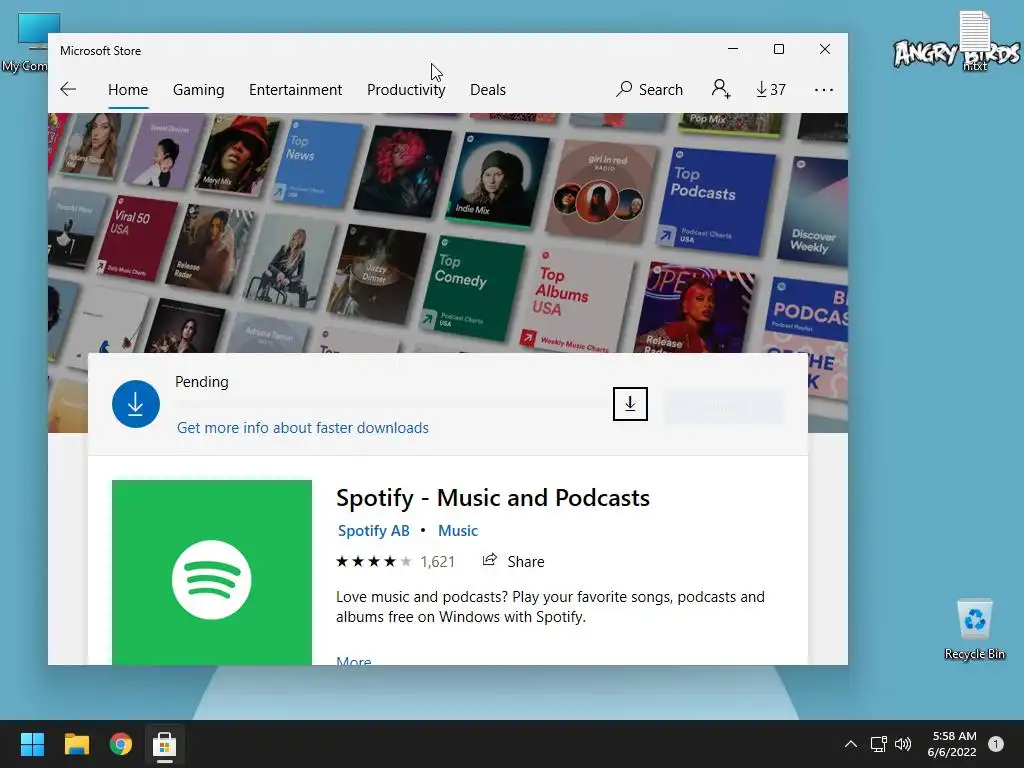Click the Search button

[x=649, y=89]
